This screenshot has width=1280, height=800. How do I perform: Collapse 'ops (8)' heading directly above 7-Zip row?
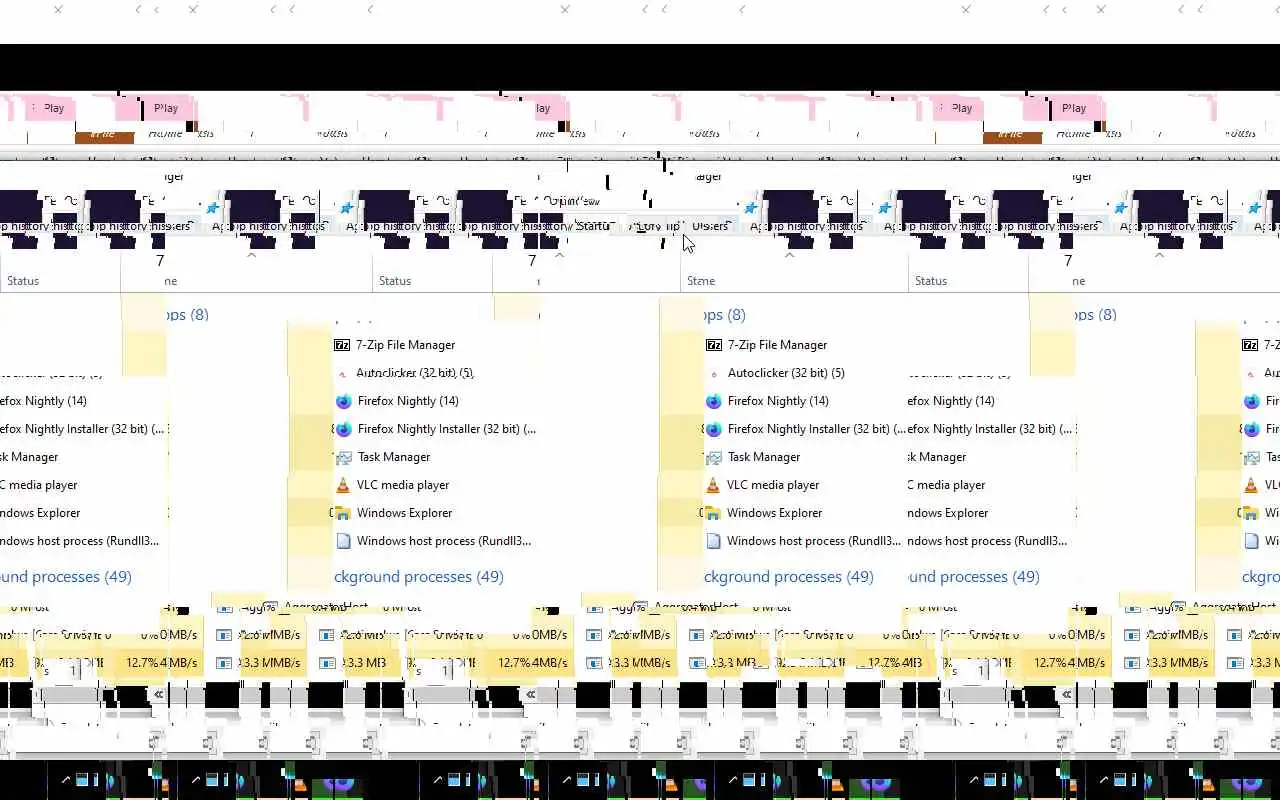click(725, 315)
